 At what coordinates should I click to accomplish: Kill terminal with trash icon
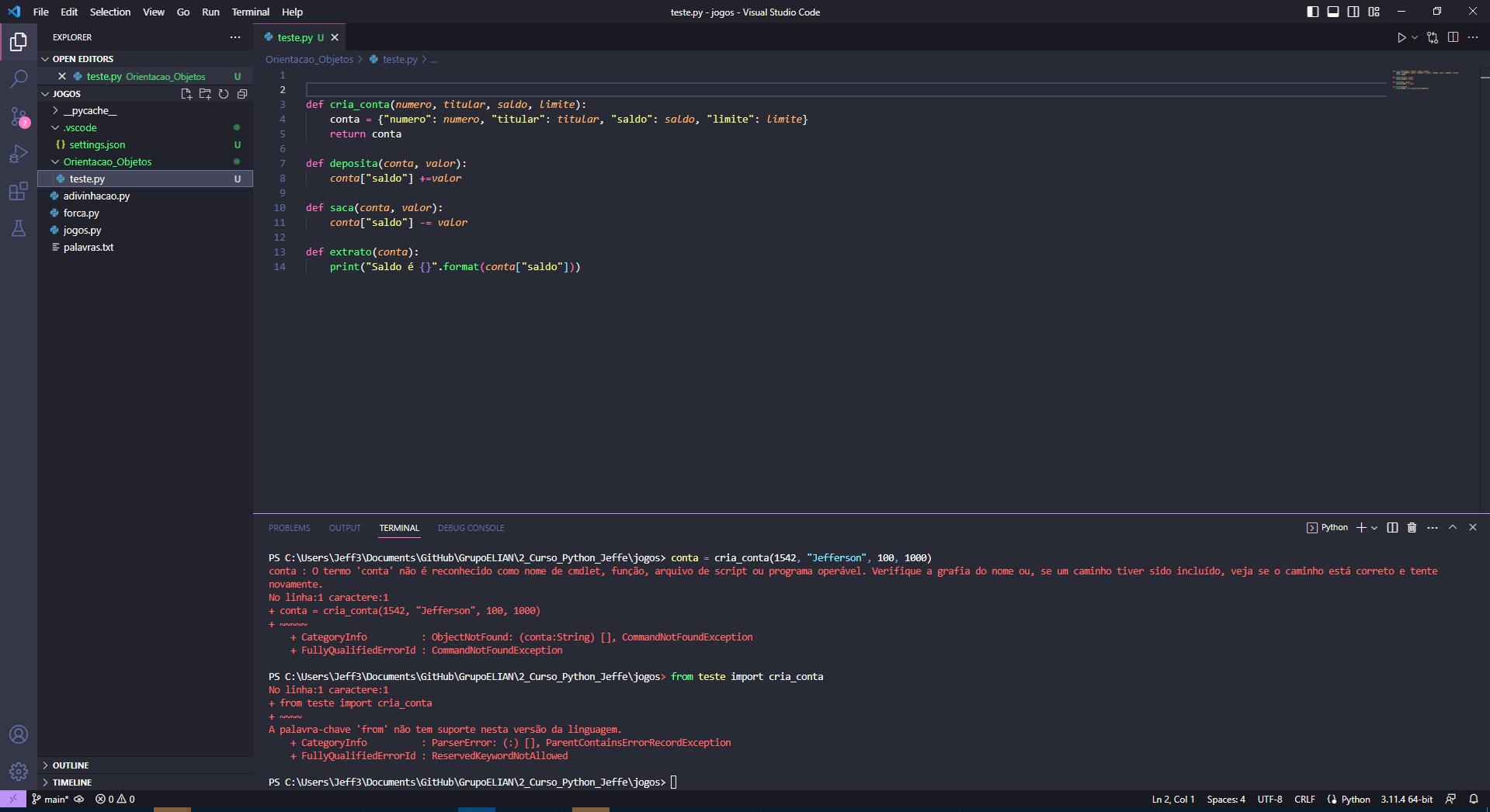coord(1412,528)
